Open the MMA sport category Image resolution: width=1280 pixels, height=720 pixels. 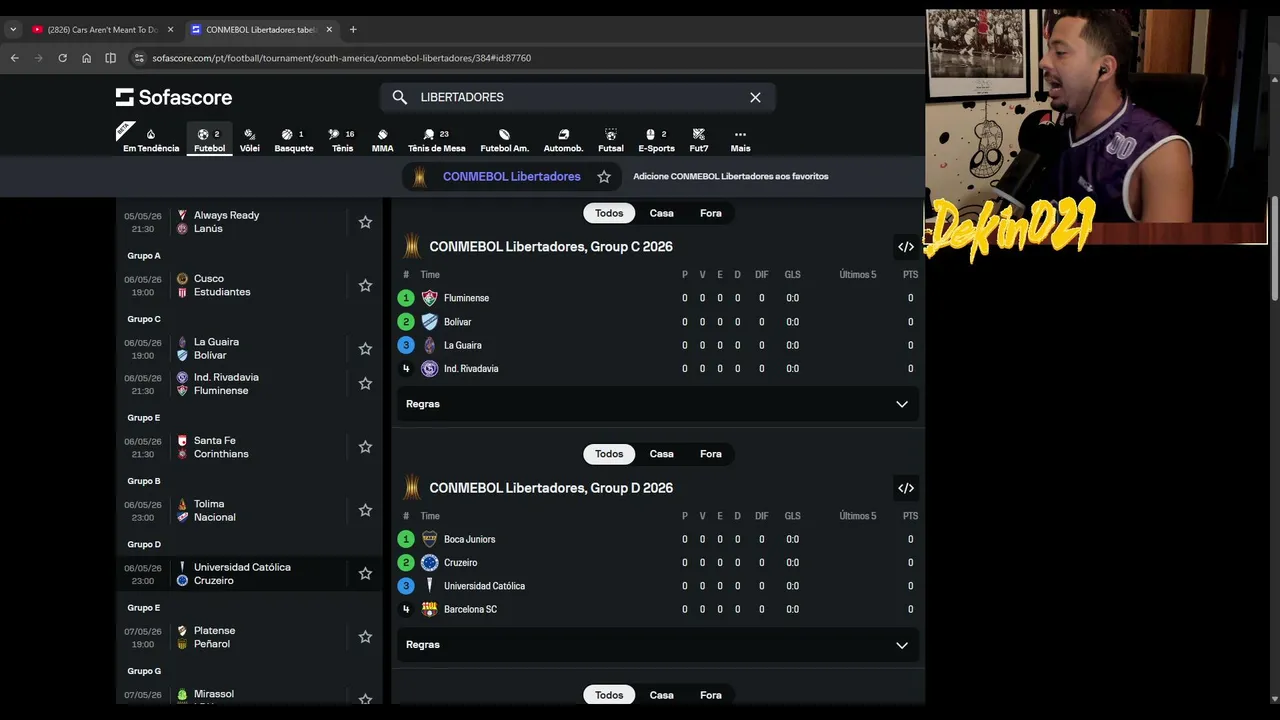tap(382, 140)
